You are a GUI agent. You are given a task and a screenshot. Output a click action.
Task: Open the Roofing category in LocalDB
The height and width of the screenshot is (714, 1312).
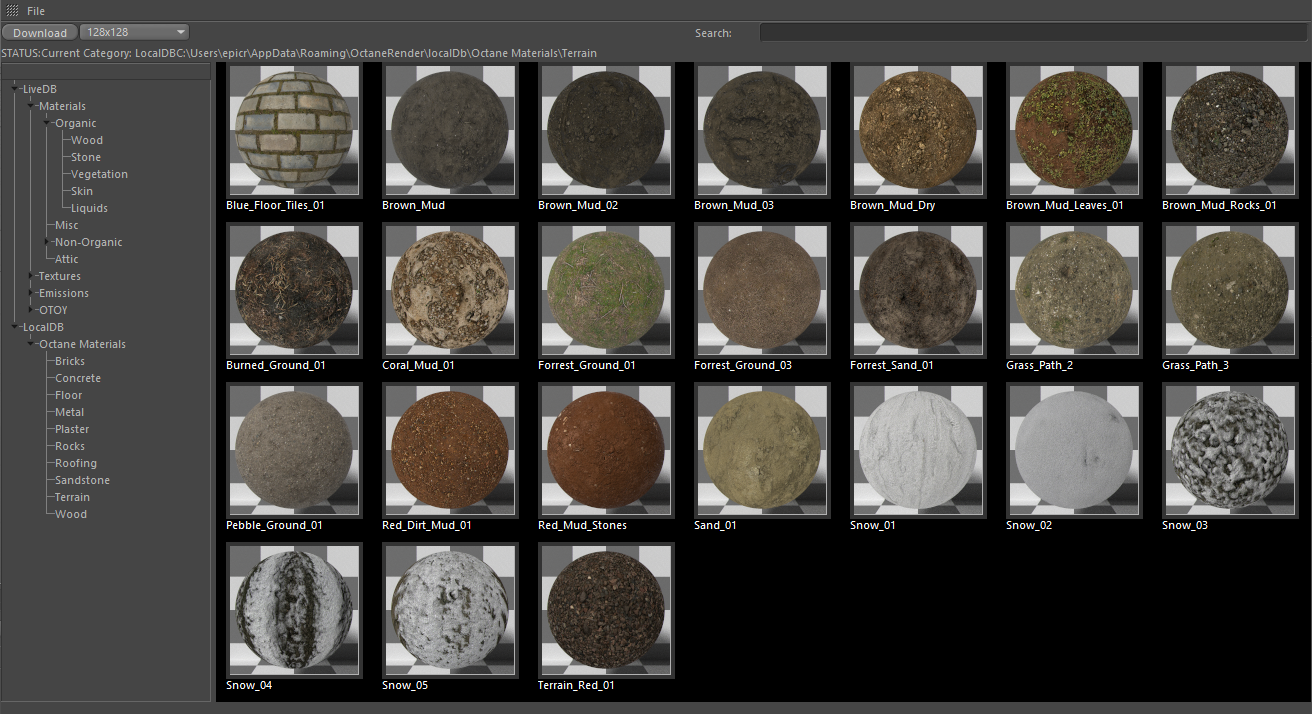tap(76, 463)
